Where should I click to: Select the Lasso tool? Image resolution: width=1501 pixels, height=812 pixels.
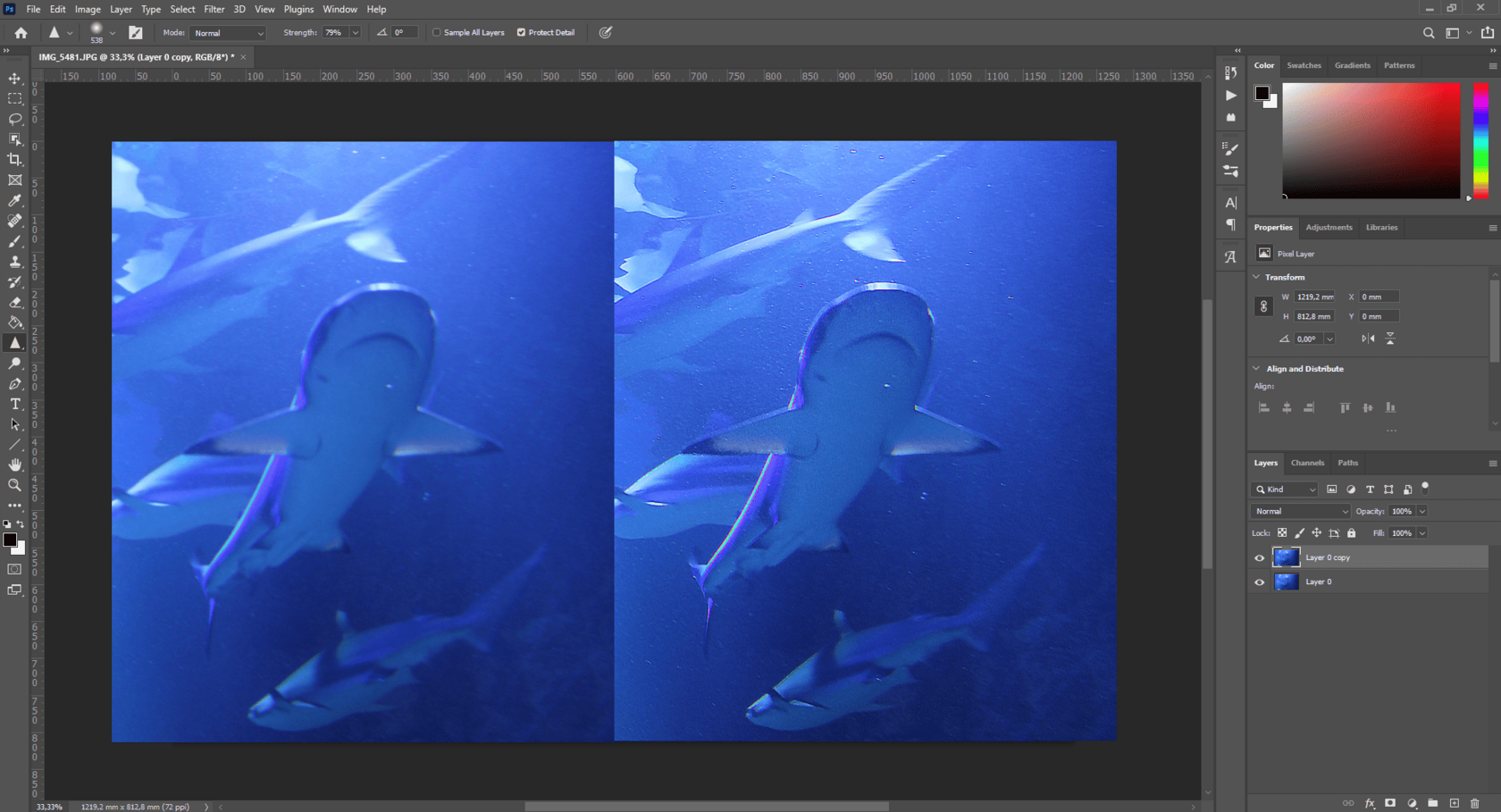click(14, 119)
